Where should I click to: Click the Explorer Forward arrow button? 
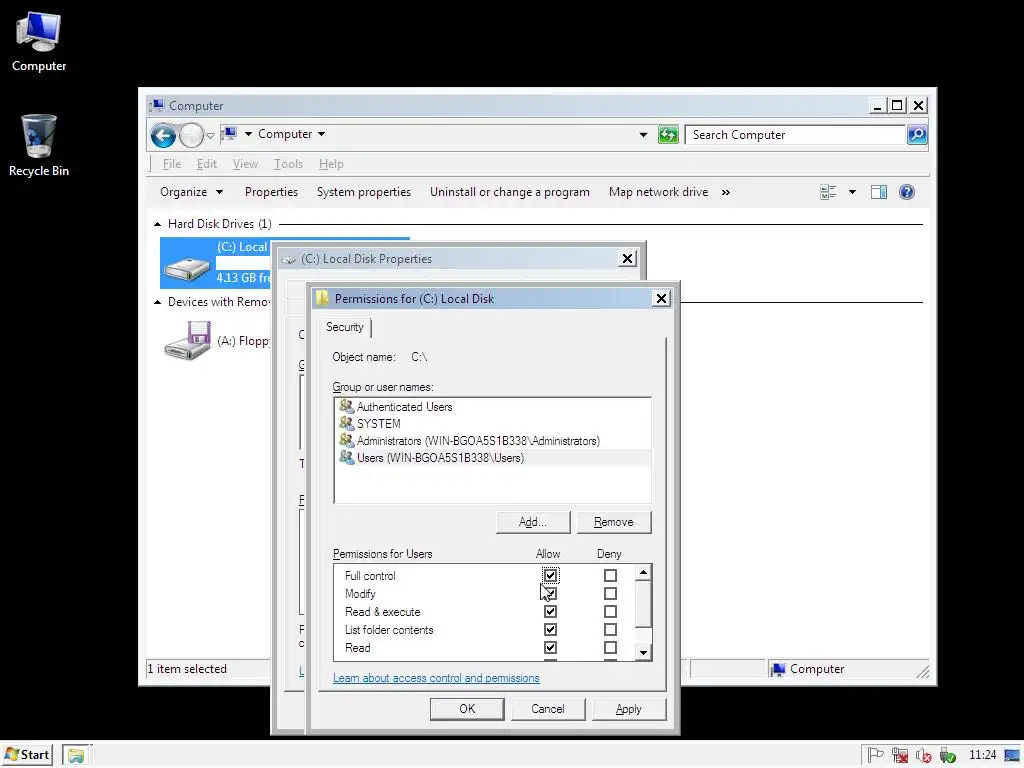click(x=191, y=135)
